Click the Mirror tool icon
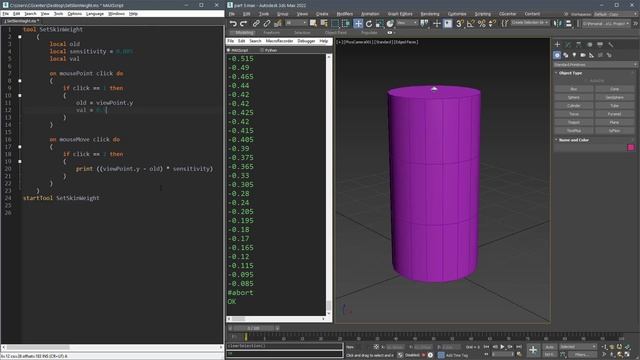Screen dimensions: 640x360 tap(558, 24)
